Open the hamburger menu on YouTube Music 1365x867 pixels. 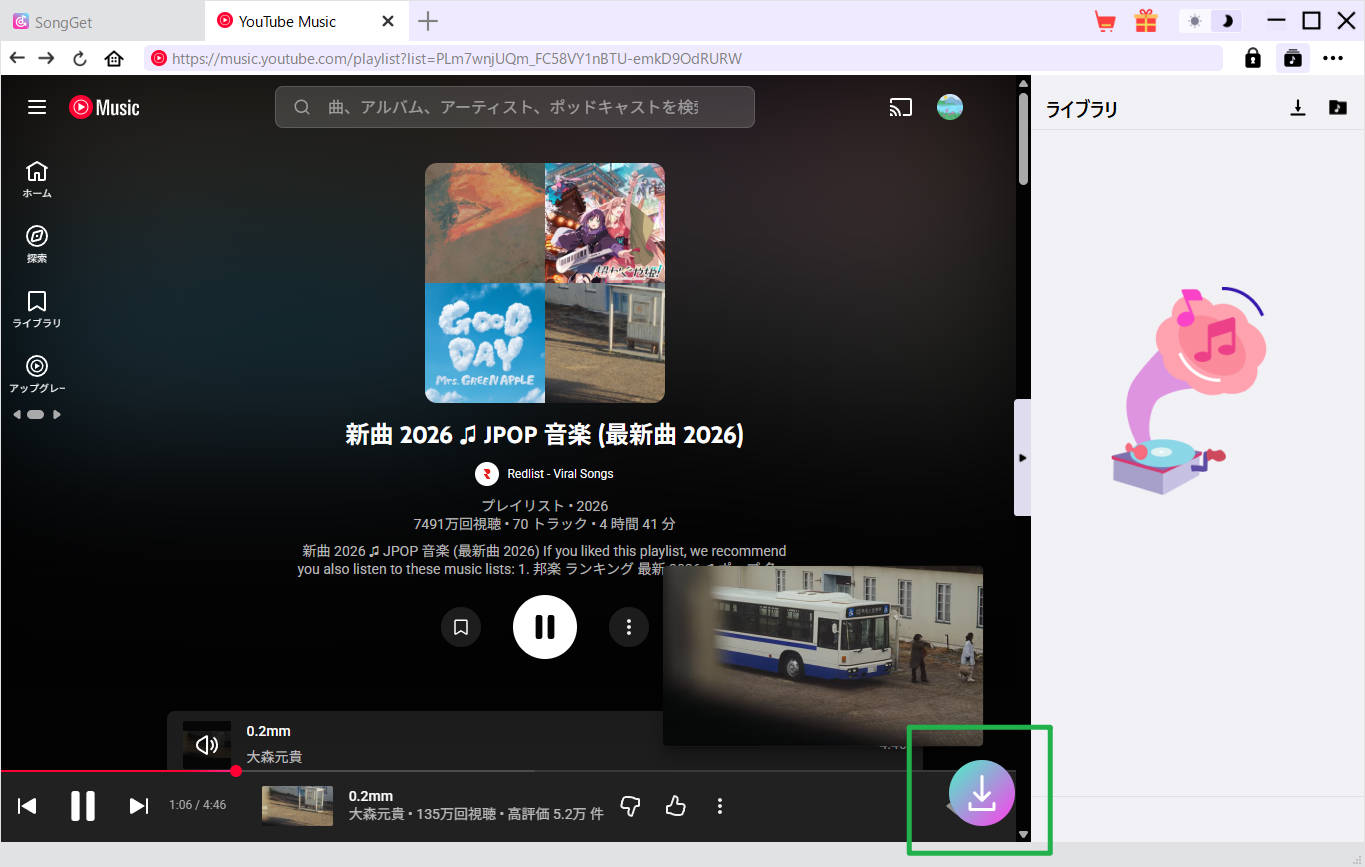click(36, 107)
